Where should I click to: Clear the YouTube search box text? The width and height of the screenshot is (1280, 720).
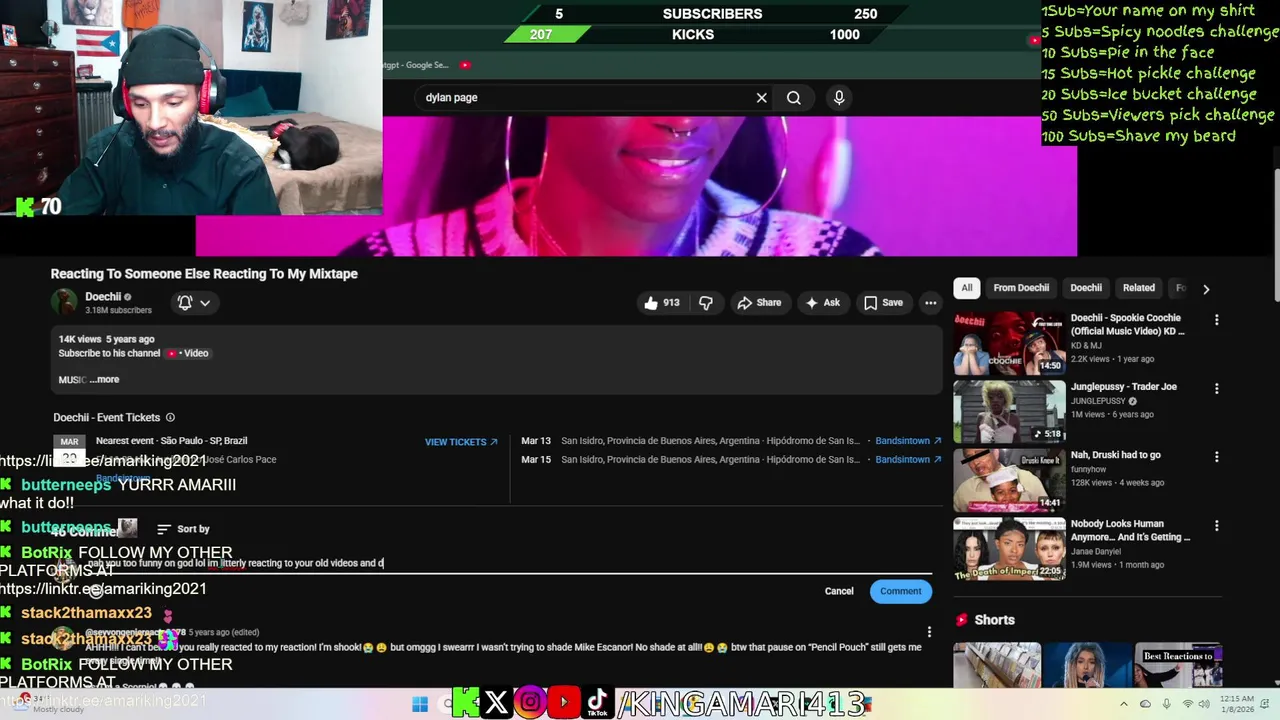coord(761,98)
